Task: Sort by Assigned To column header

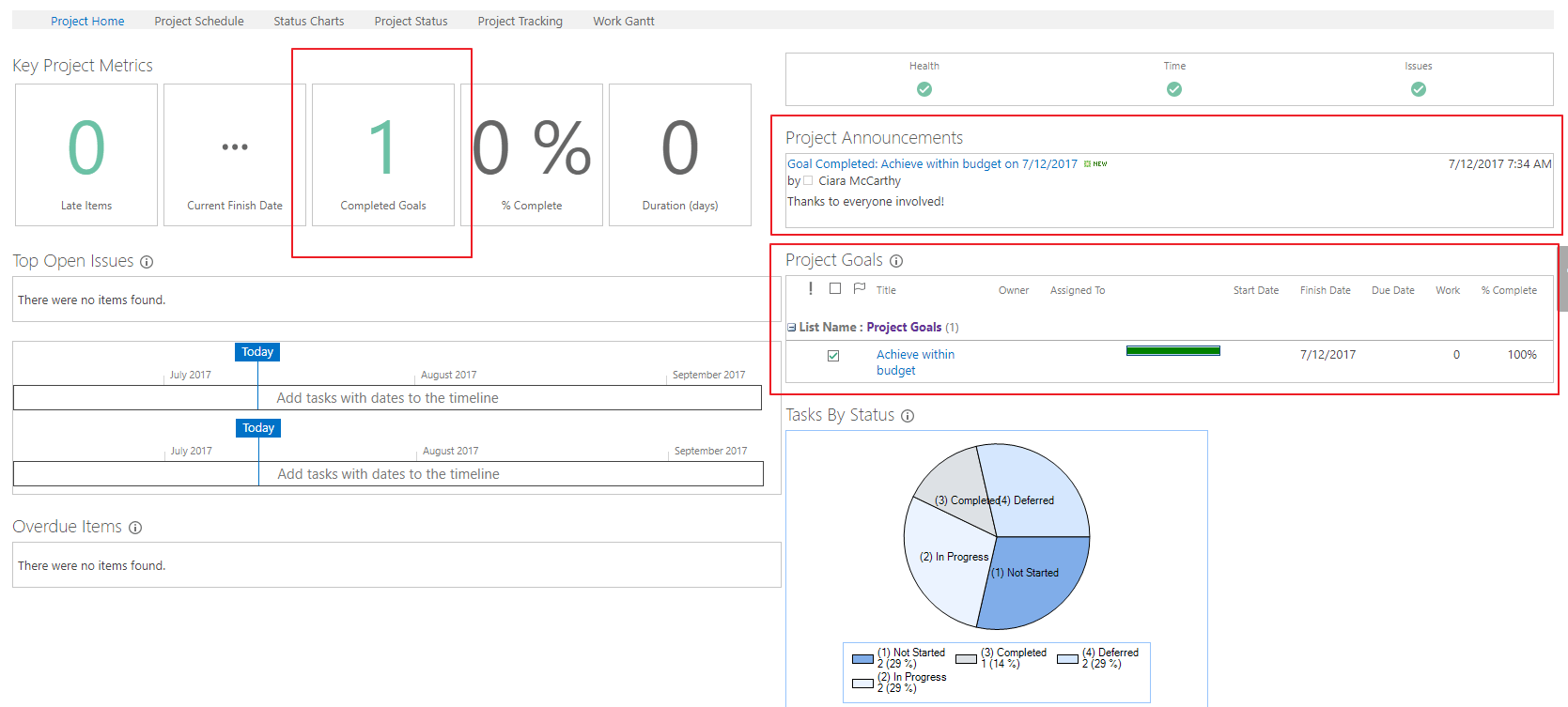Action: pos(1078,290)
